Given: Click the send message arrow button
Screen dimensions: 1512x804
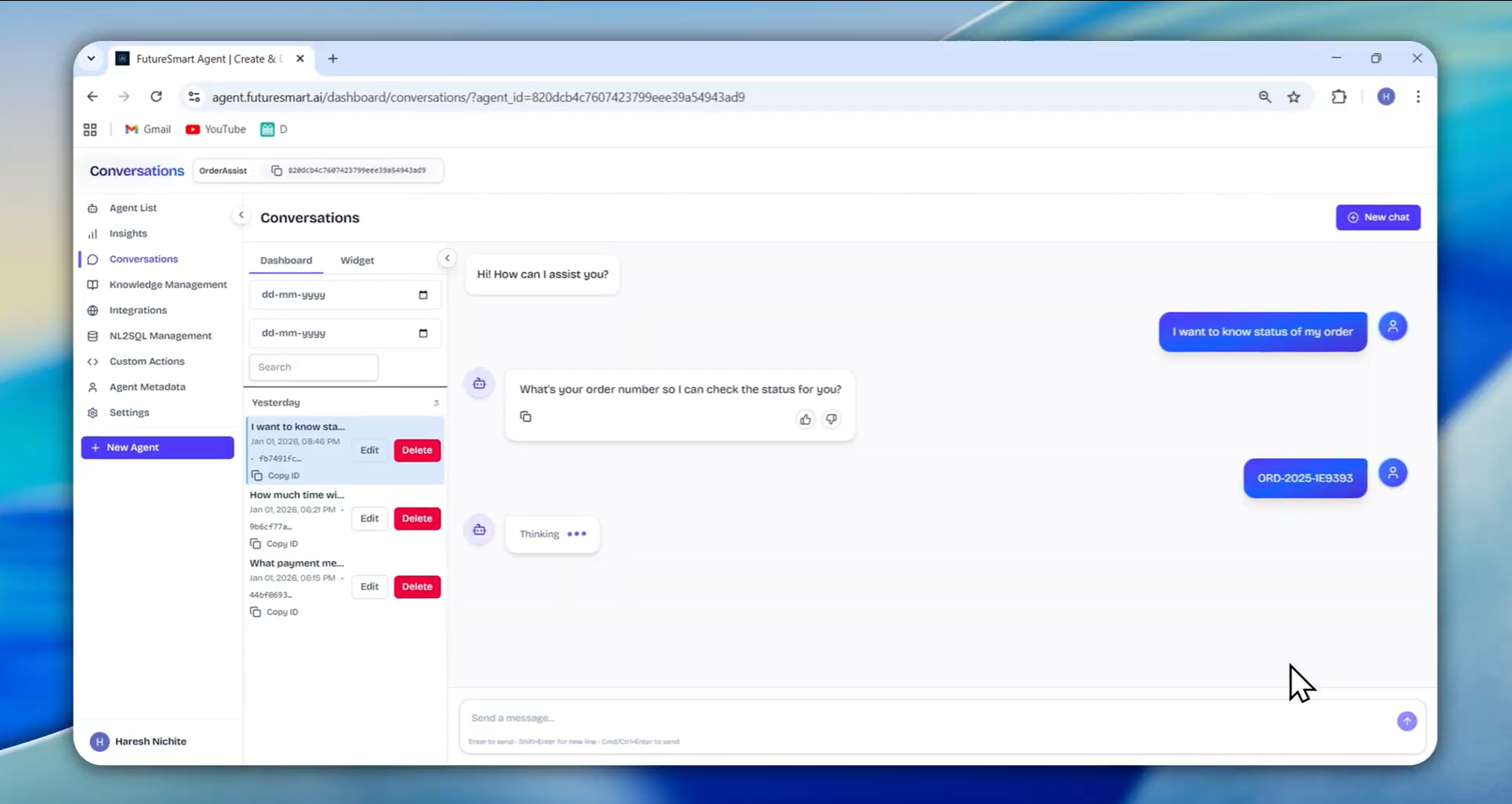Looking at the screenshot, I should point(1406,721).
